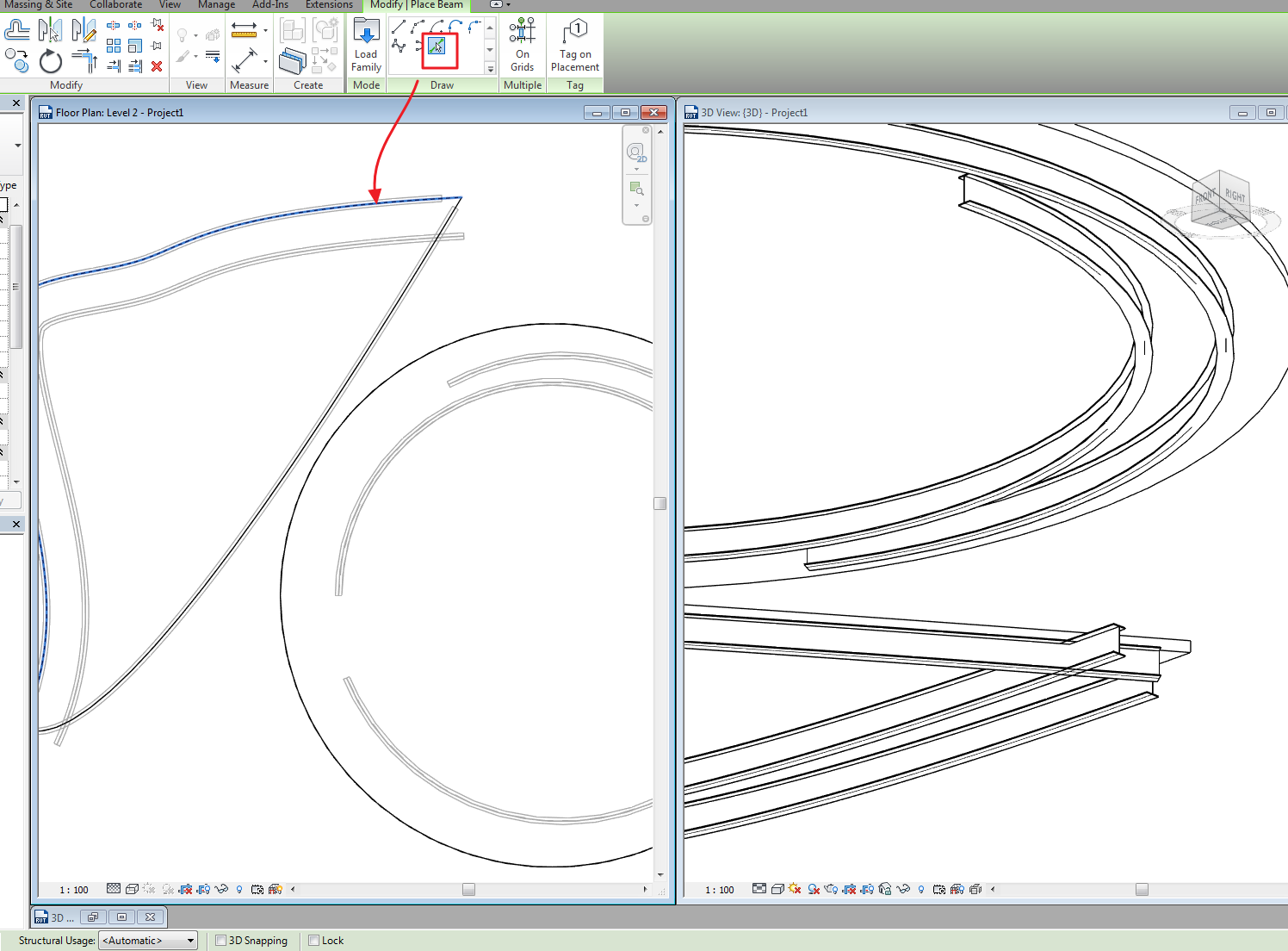
Task: Click the Pin tool
Action: pyautogui.click(x=157, y=46)
